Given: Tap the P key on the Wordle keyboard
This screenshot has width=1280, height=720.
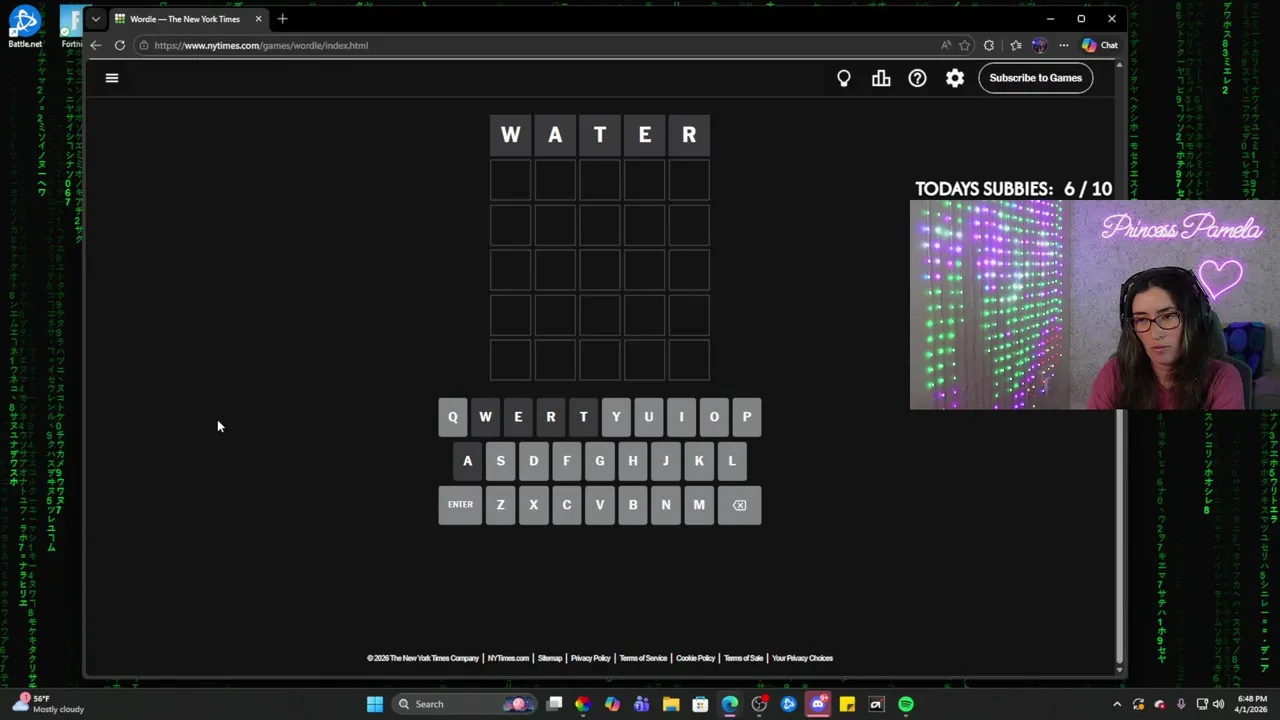Looking at the screenshot, I should coord(747,417).
